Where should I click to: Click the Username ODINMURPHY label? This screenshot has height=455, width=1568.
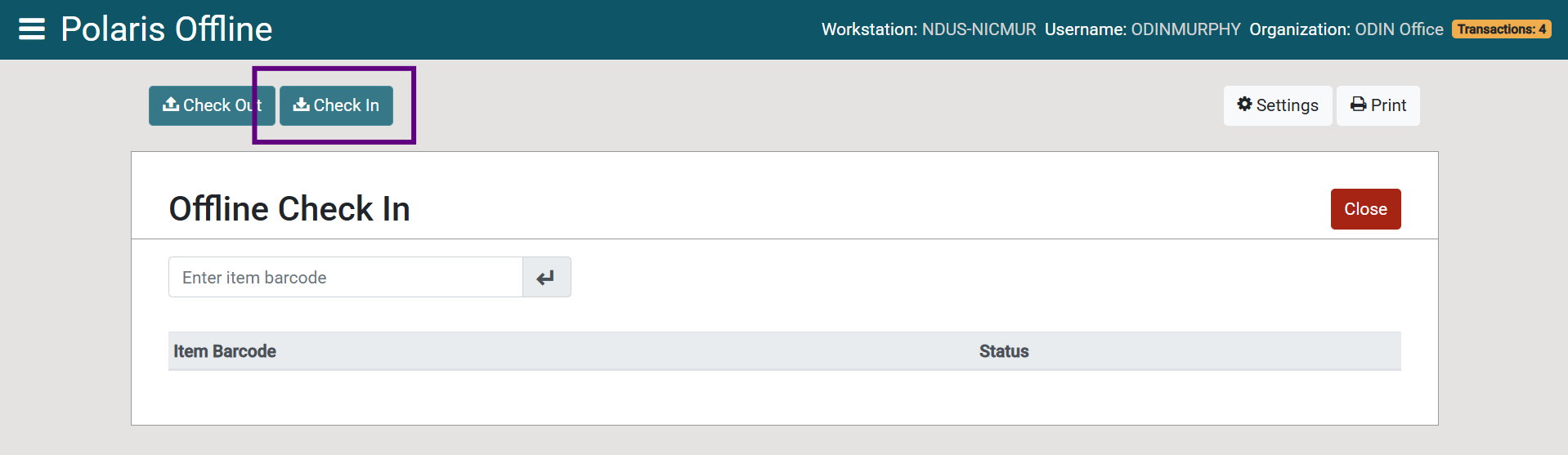[1142, 29]
